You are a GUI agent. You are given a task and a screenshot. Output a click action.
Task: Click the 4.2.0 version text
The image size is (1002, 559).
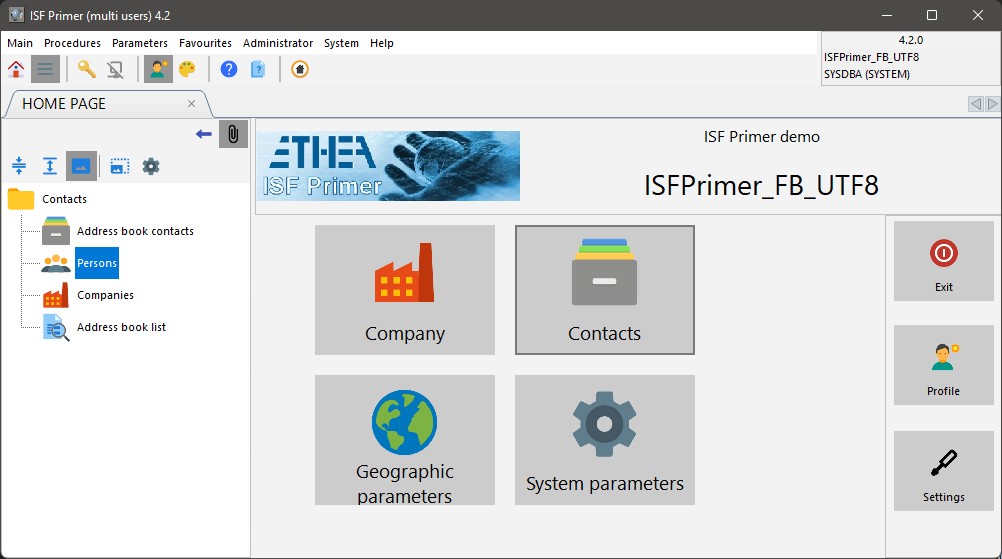911,40
